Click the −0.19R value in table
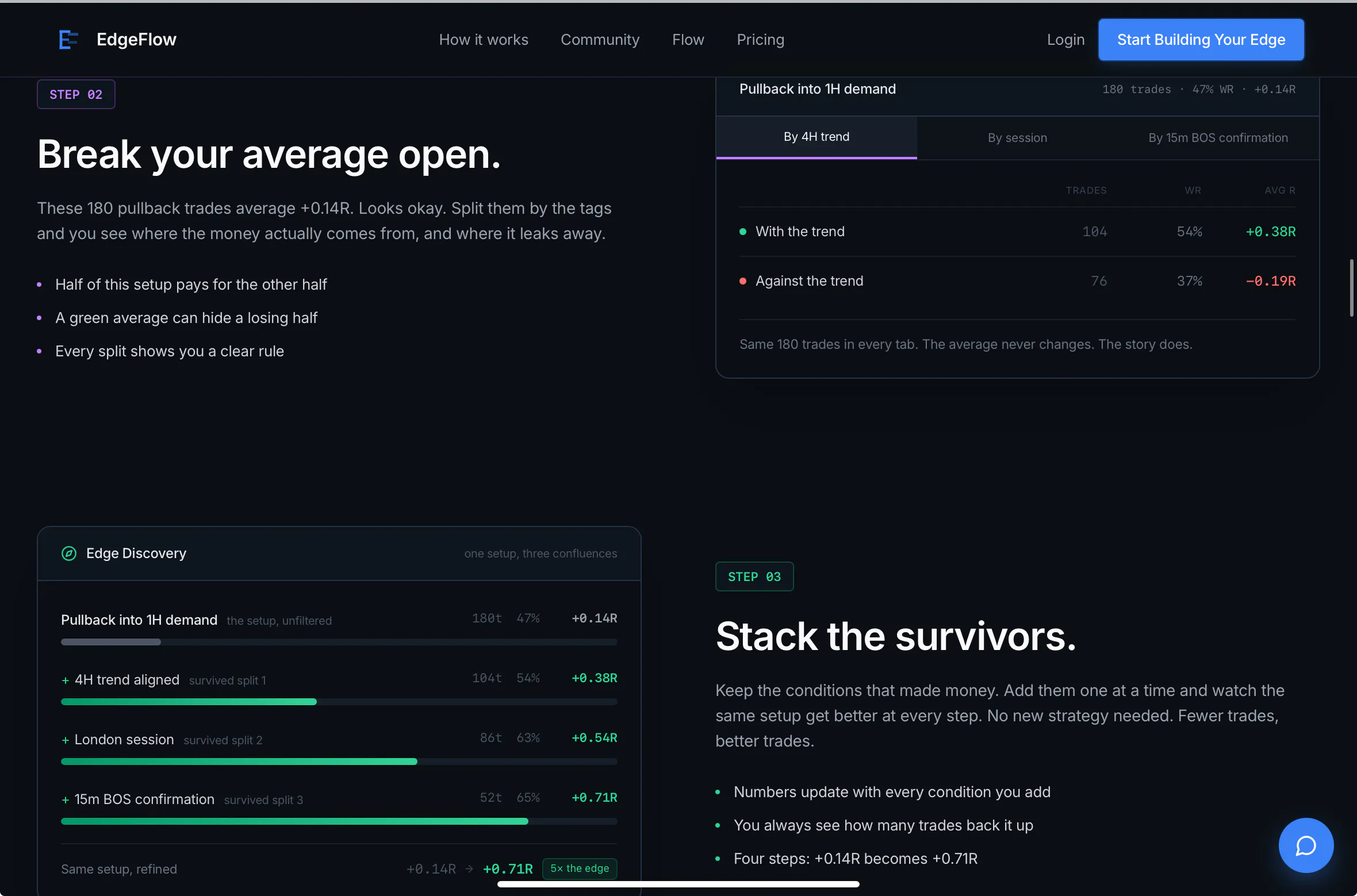The width and height of the screenshot is (1357, 896). [1270, 281]
